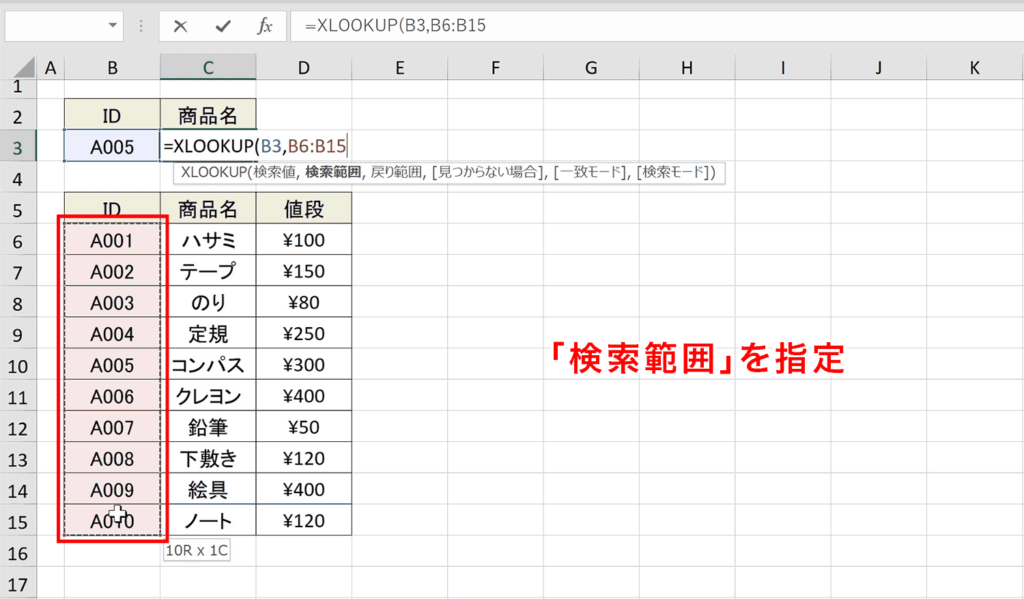1024x599 pixels.
Task: Click cell containing コンパス
Action: click(x=207, y=364)
